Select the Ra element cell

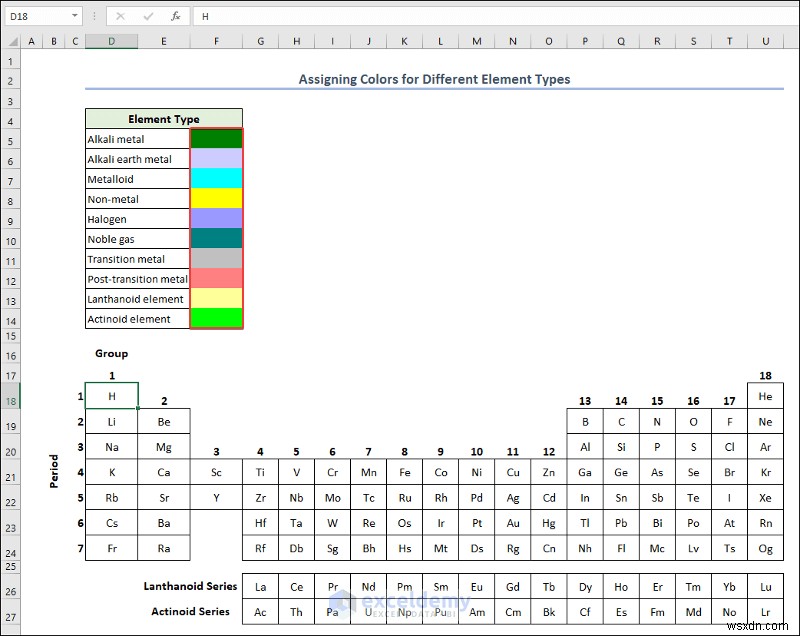click(164, 548)
